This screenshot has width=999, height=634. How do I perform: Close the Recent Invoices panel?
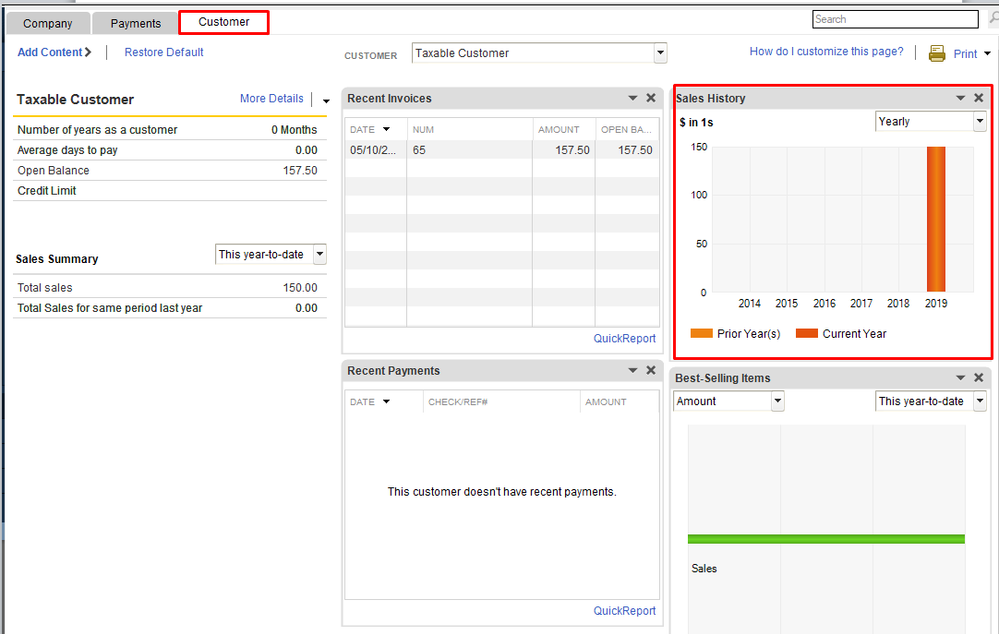tap(651, 98)
